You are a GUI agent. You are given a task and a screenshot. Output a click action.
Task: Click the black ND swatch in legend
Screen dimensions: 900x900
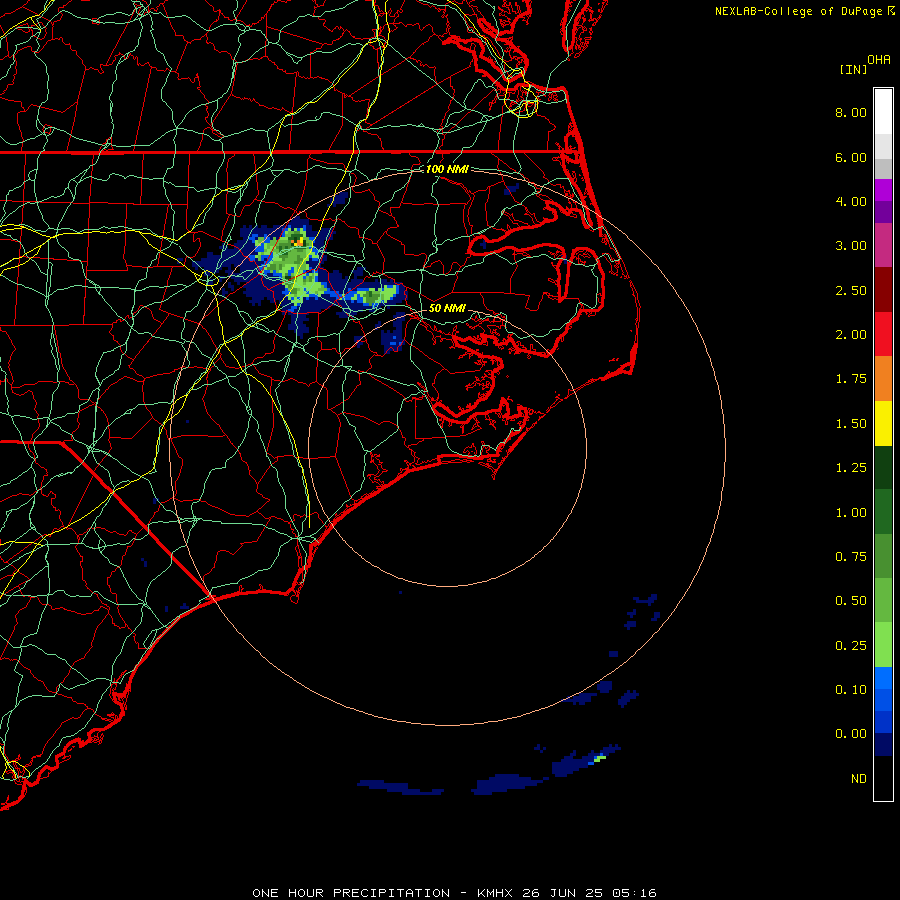click(x=883, y=778)
